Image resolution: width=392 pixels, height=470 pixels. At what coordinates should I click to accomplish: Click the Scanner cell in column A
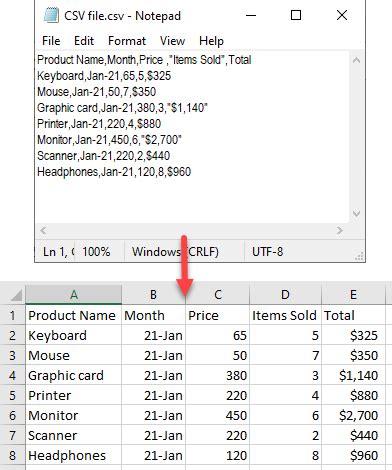click(x=74, y=435)
